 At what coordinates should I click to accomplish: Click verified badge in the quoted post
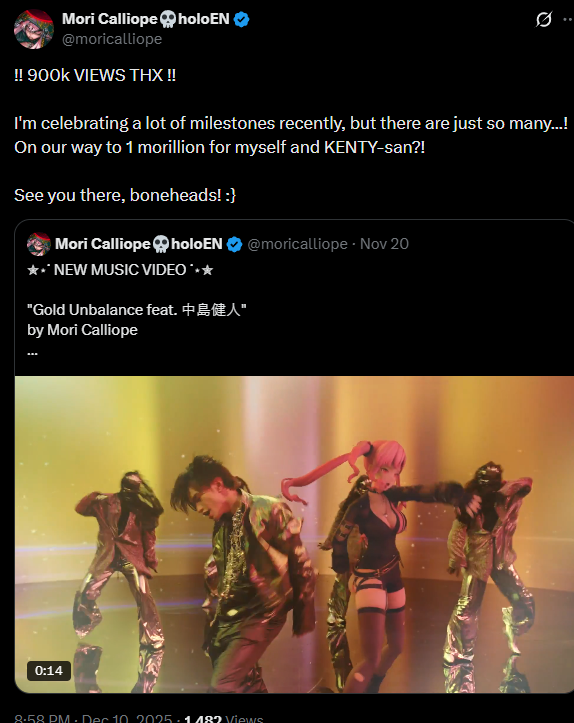[234, 244]
